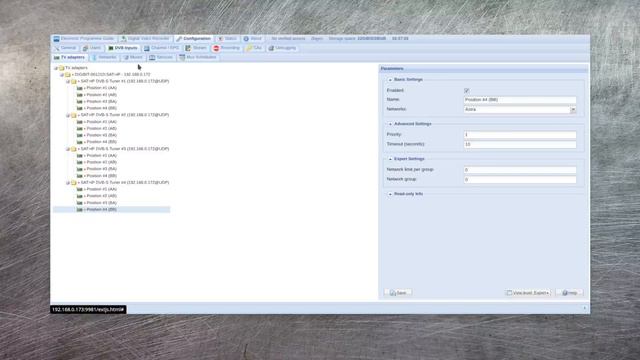Collapse the TV adapters root node
This screenshot has width=640, height=360.
point(56,68)
